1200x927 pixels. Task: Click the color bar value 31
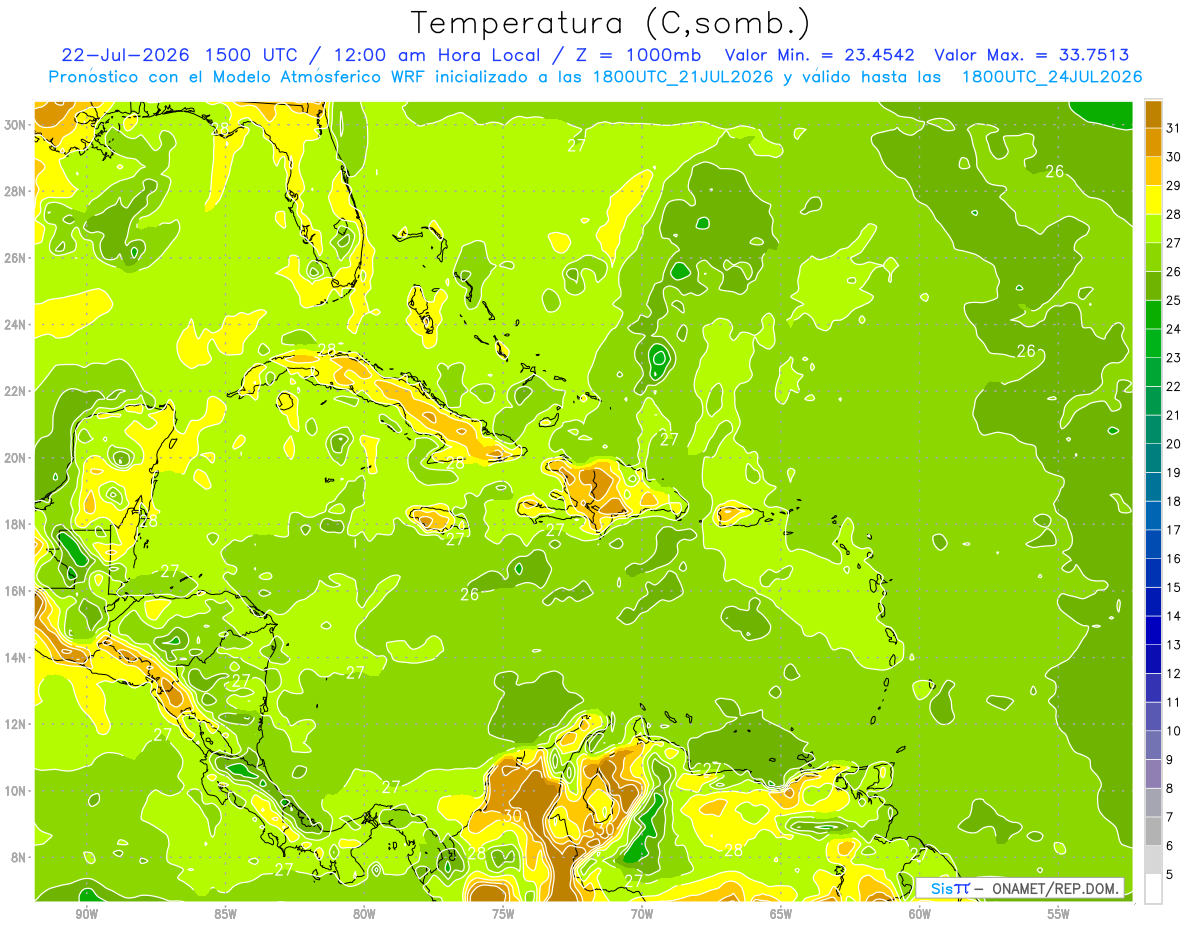click(1174, 128)
